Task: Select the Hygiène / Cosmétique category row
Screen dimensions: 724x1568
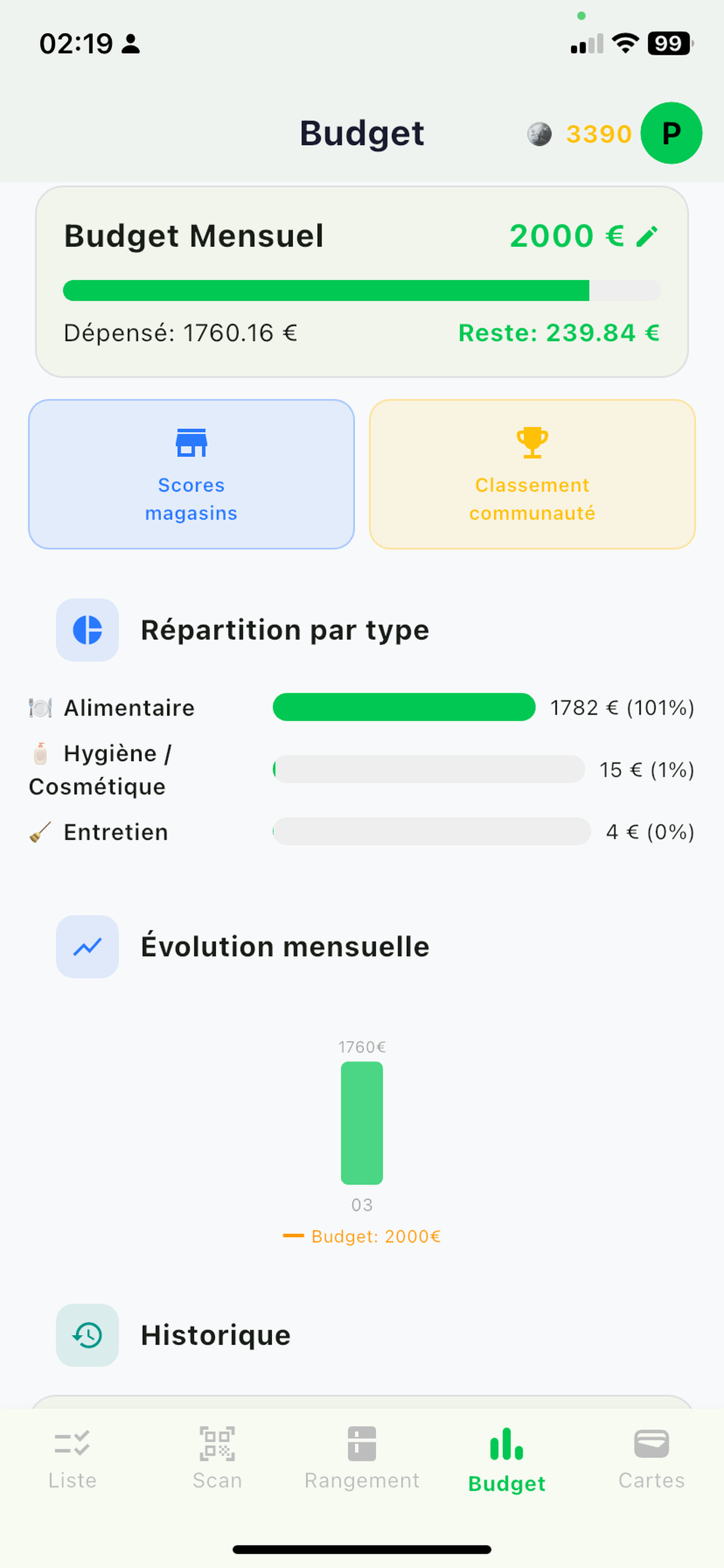Action: 361,770
